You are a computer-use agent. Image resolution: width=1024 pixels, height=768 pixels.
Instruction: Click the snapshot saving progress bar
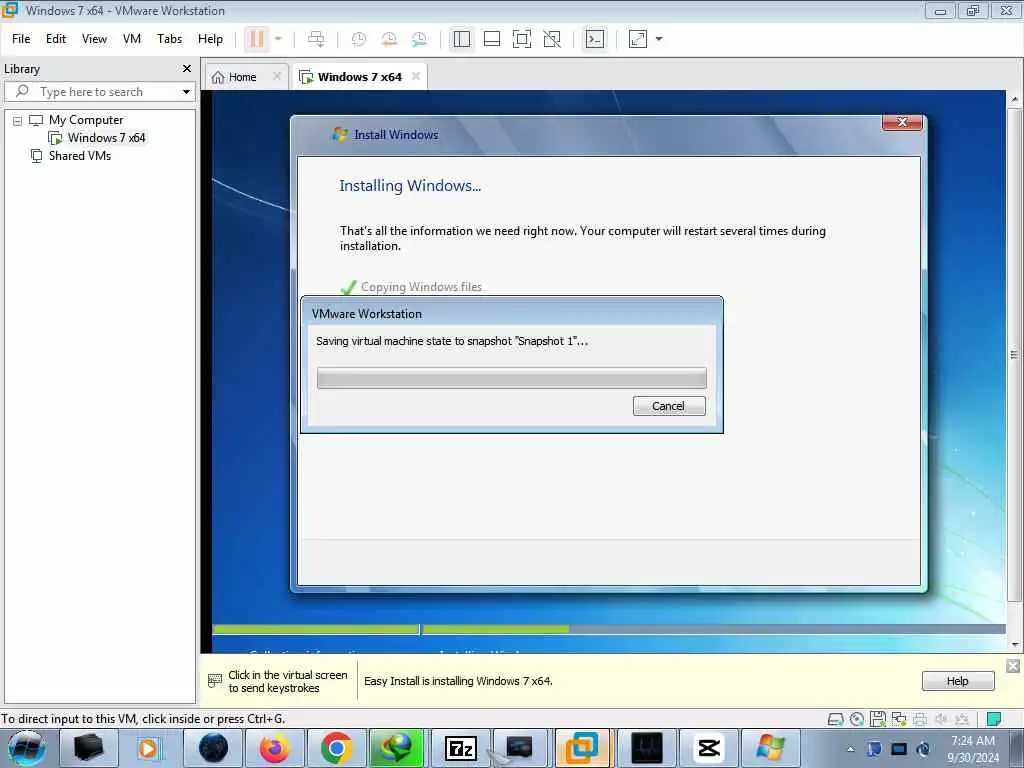(x=511, y=377)
